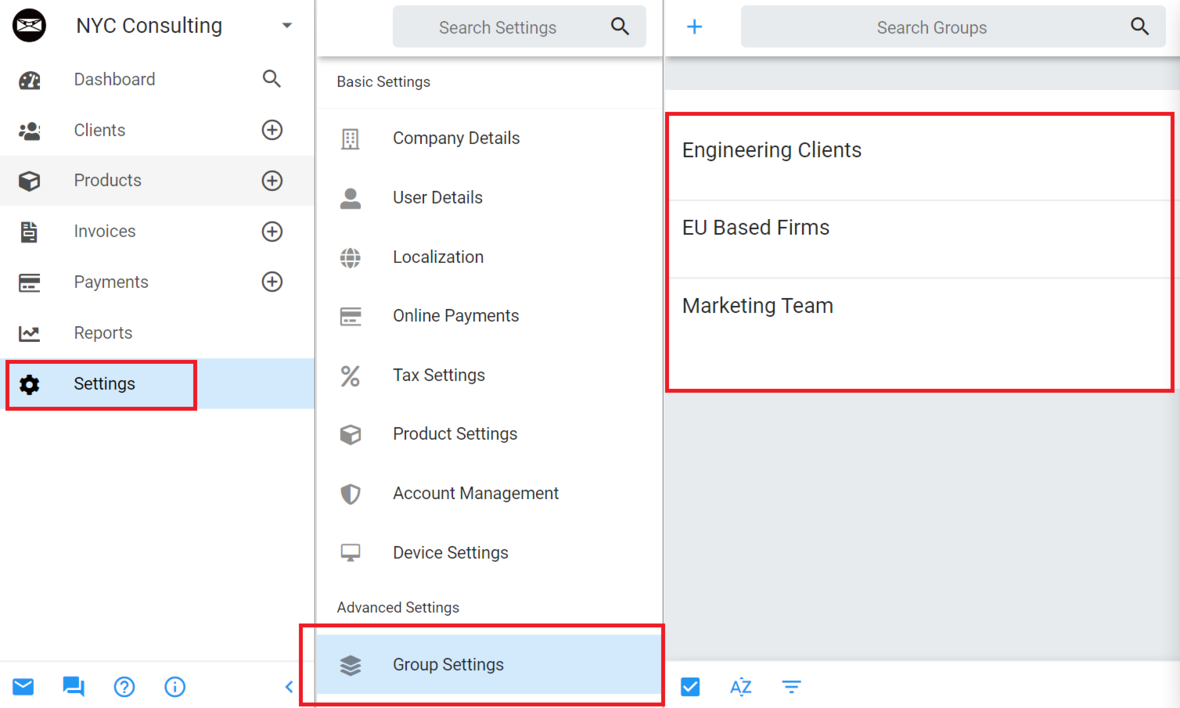Click the Search Groups input field
1180x708 pixels.
click(931, 28)
